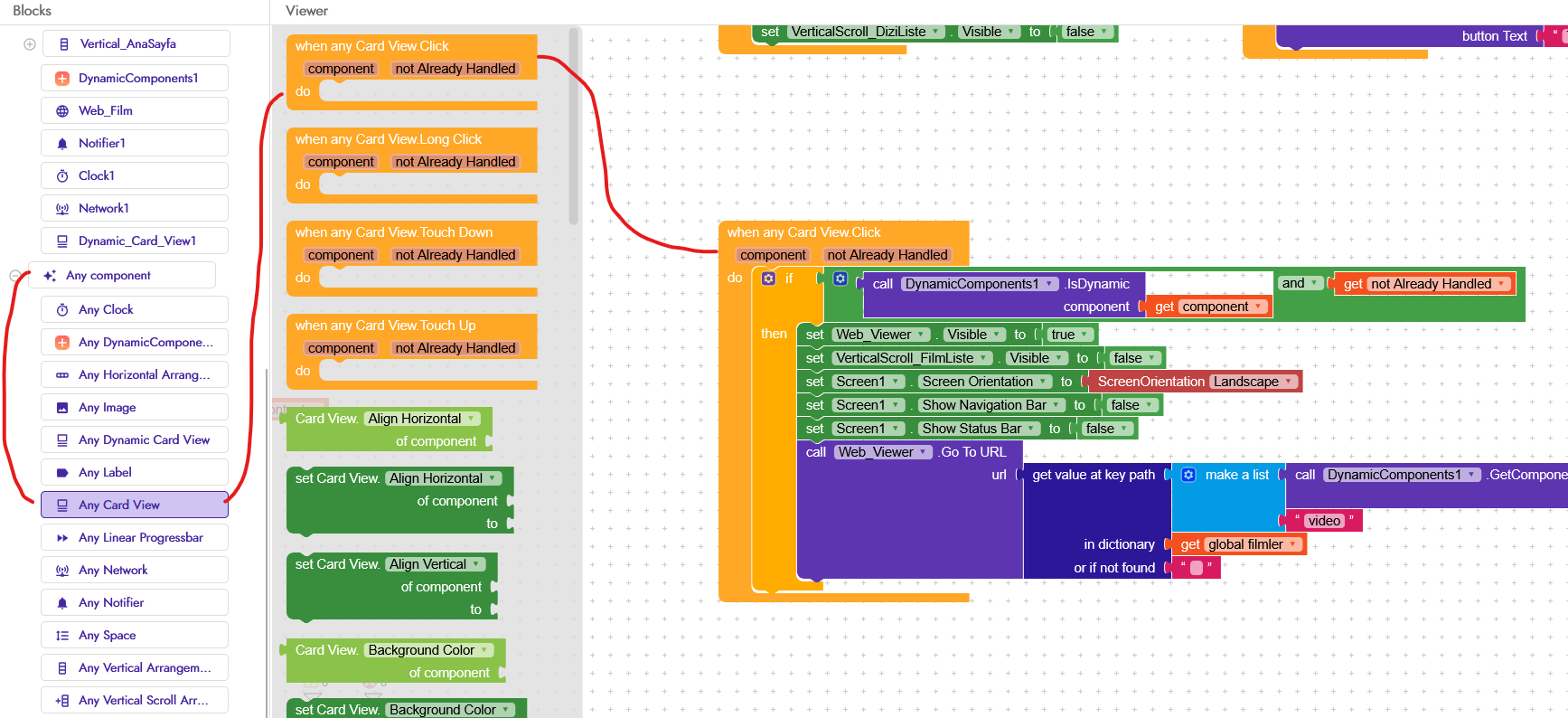Open the 'and' logic operator dropdown
Image resolution: width=1568 pixels, height=718 pixels.
click(1300, 283)
